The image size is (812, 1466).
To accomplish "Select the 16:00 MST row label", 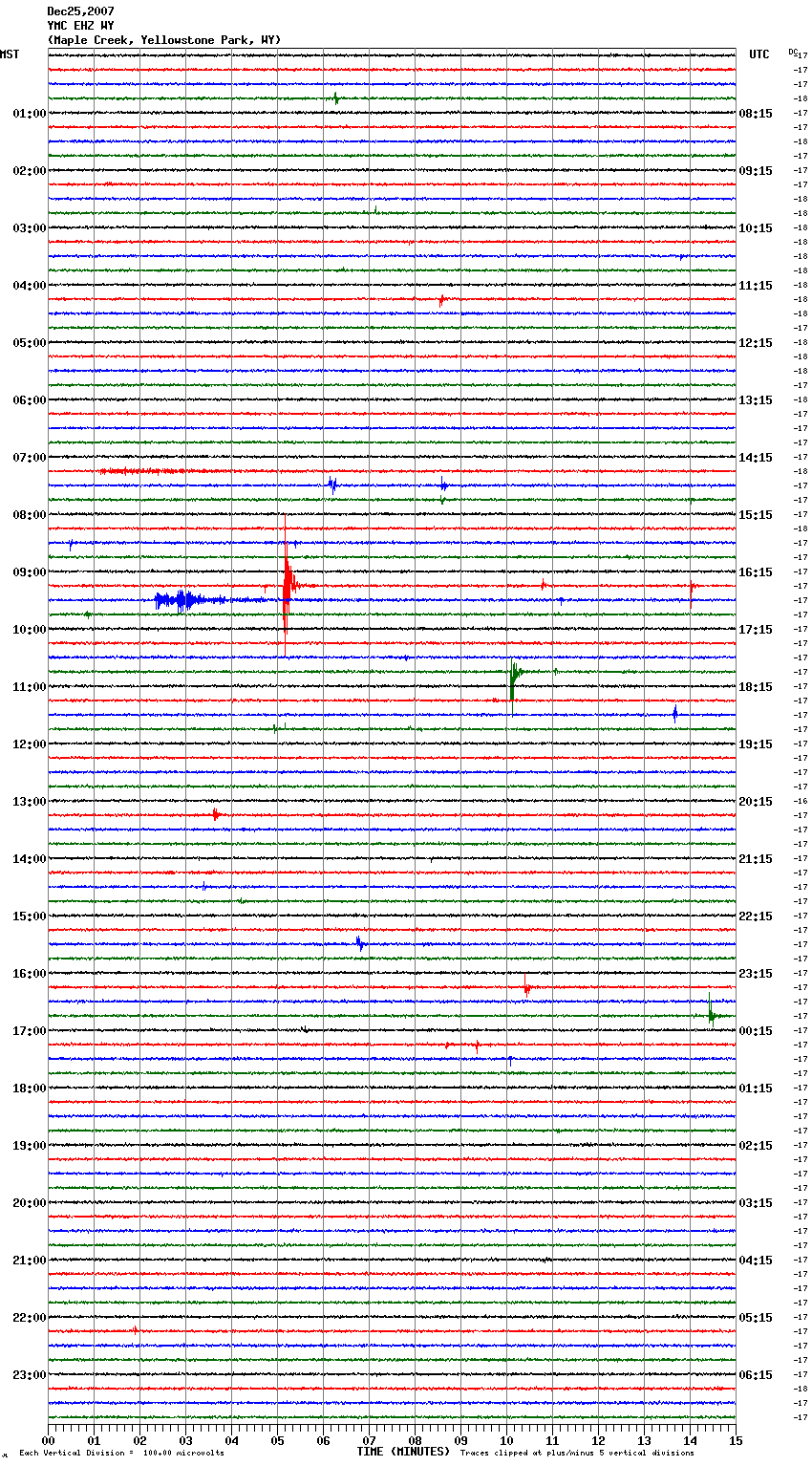I will pyautogui.click(x=30, y=974).
